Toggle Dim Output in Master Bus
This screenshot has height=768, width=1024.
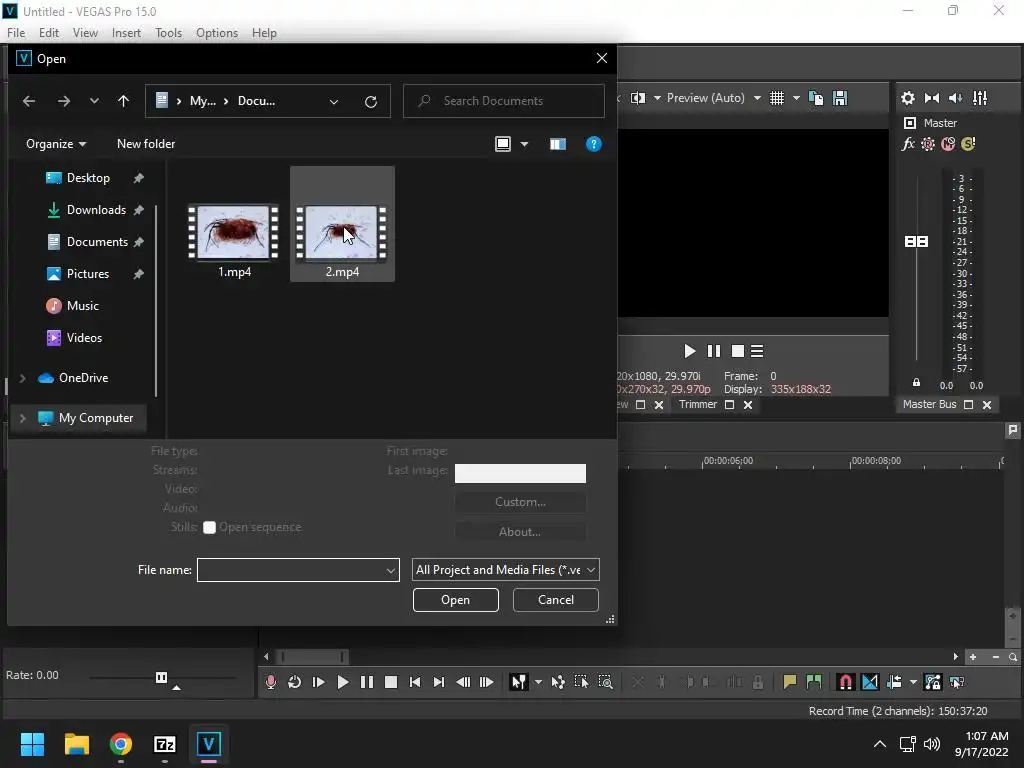click(955, 98)
